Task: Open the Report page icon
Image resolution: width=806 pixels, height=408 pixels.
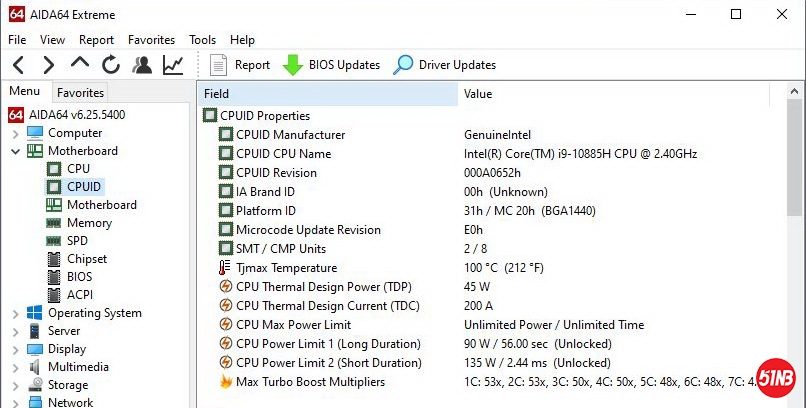Action: pyautogui.click(x=218, y=65)
